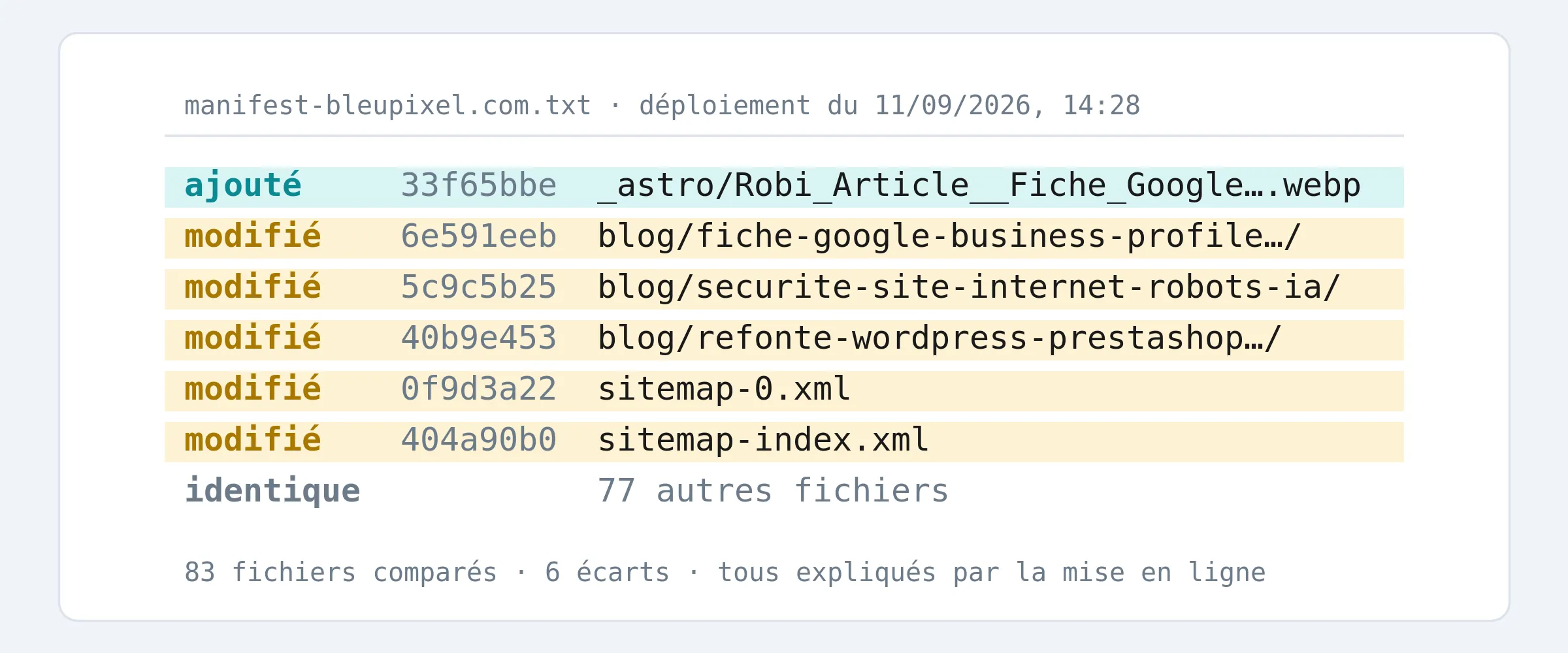Click the "ajouté" status label
Viewport: 1568px width, 653px height.
click(x=243, y=185)
